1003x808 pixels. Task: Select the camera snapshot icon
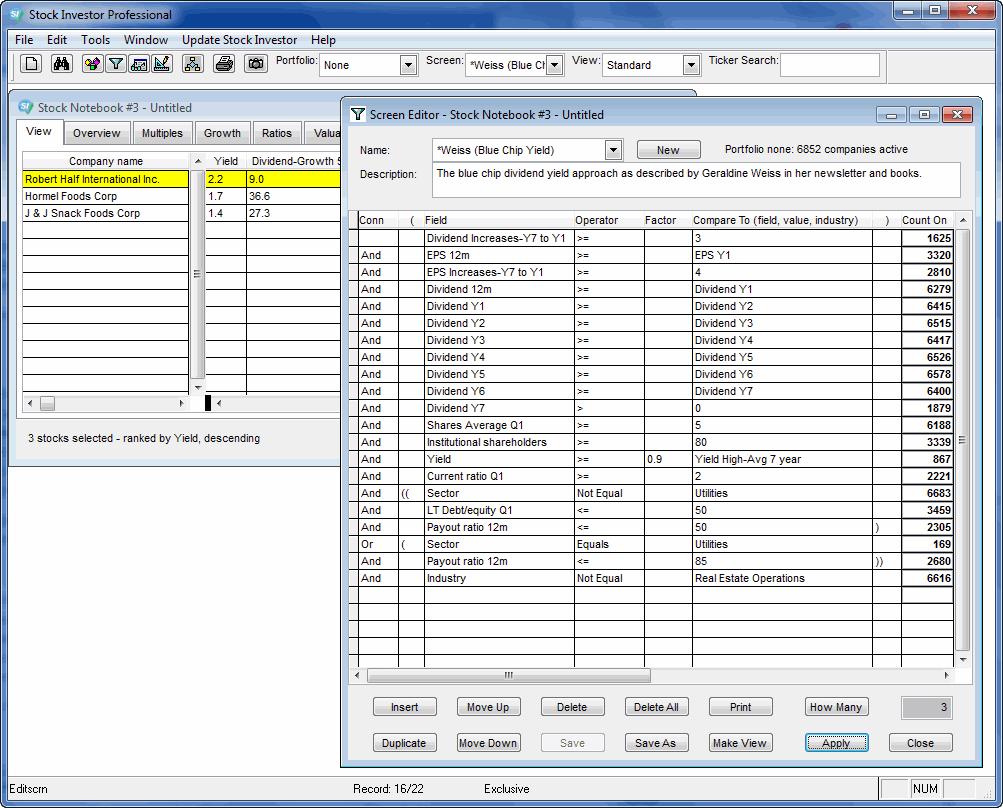(x=254, y=64)
